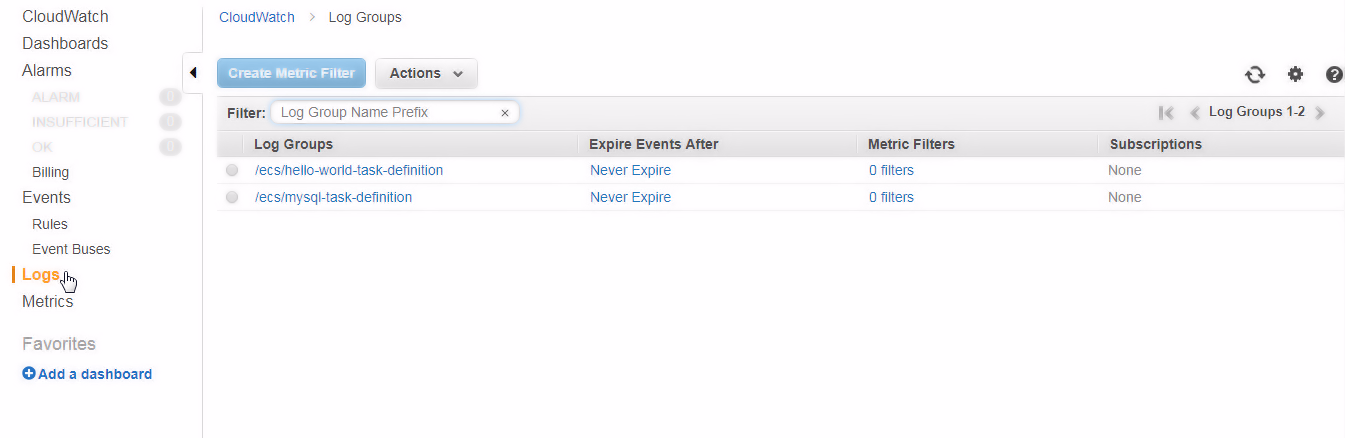Click the OK state entry in sidebar
Image resolution: width=1345 pixels, height=438 pixels.
42,147
